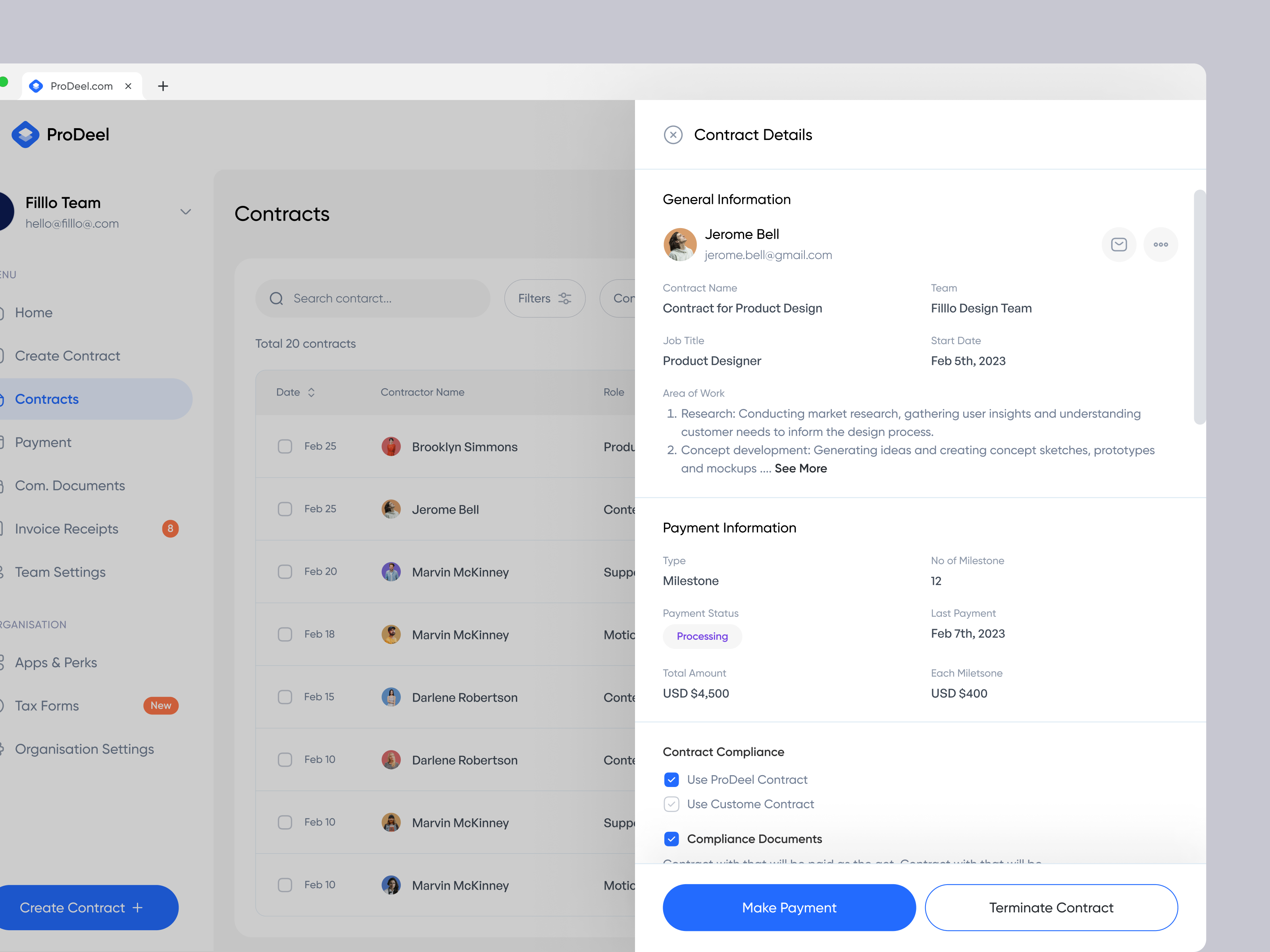
Task: Open Payment in the sidebar menu
Action: (43, 442)
